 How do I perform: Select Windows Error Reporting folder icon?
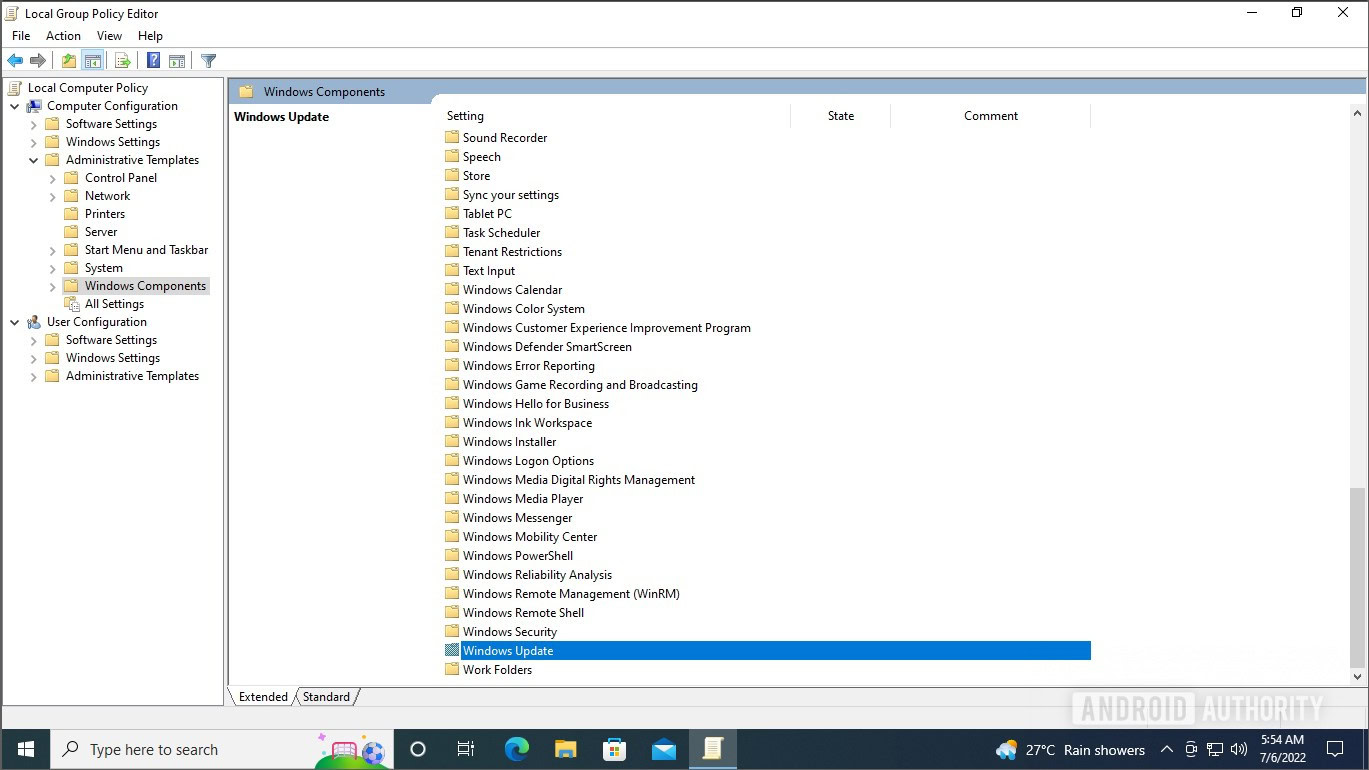pyautogui.click(x=452, y=365)
